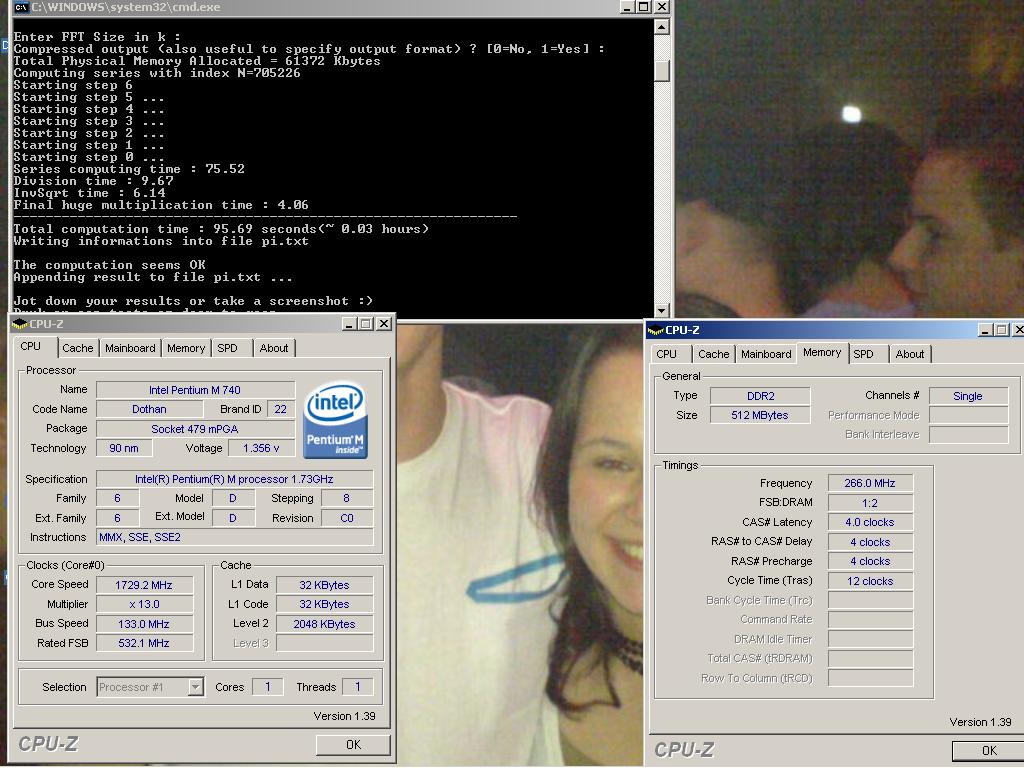This screenshot has width=1024, height=768.
Task: Click the right CPU-Z window title icon
Action: click(655, 330)
